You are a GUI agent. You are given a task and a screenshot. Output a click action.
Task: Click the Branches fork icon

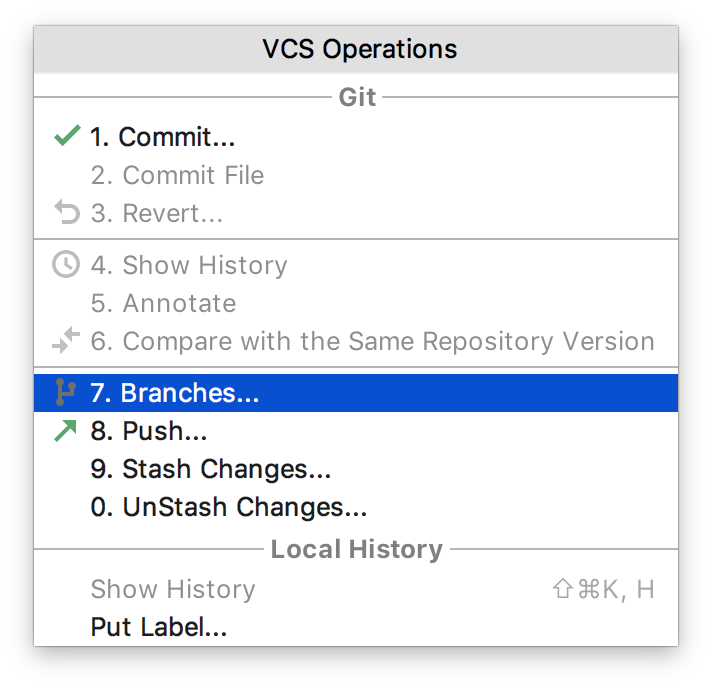tap(65, 392)
